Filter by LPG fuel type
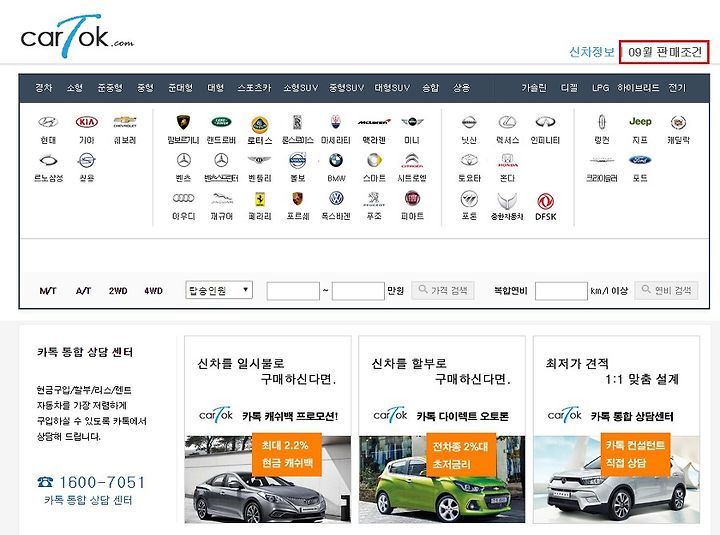The width and height of the screenshot is (720, 535). 601,87
